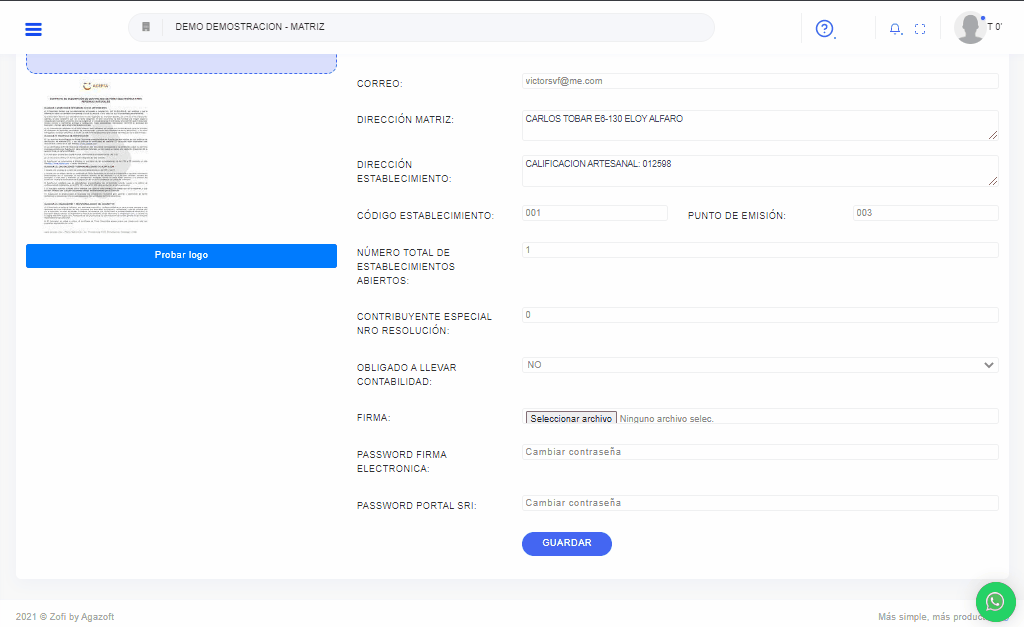The width and height of the screenshot is (1024, 627).
Task: Open the user profile avatar
Action: pos(970,28)
